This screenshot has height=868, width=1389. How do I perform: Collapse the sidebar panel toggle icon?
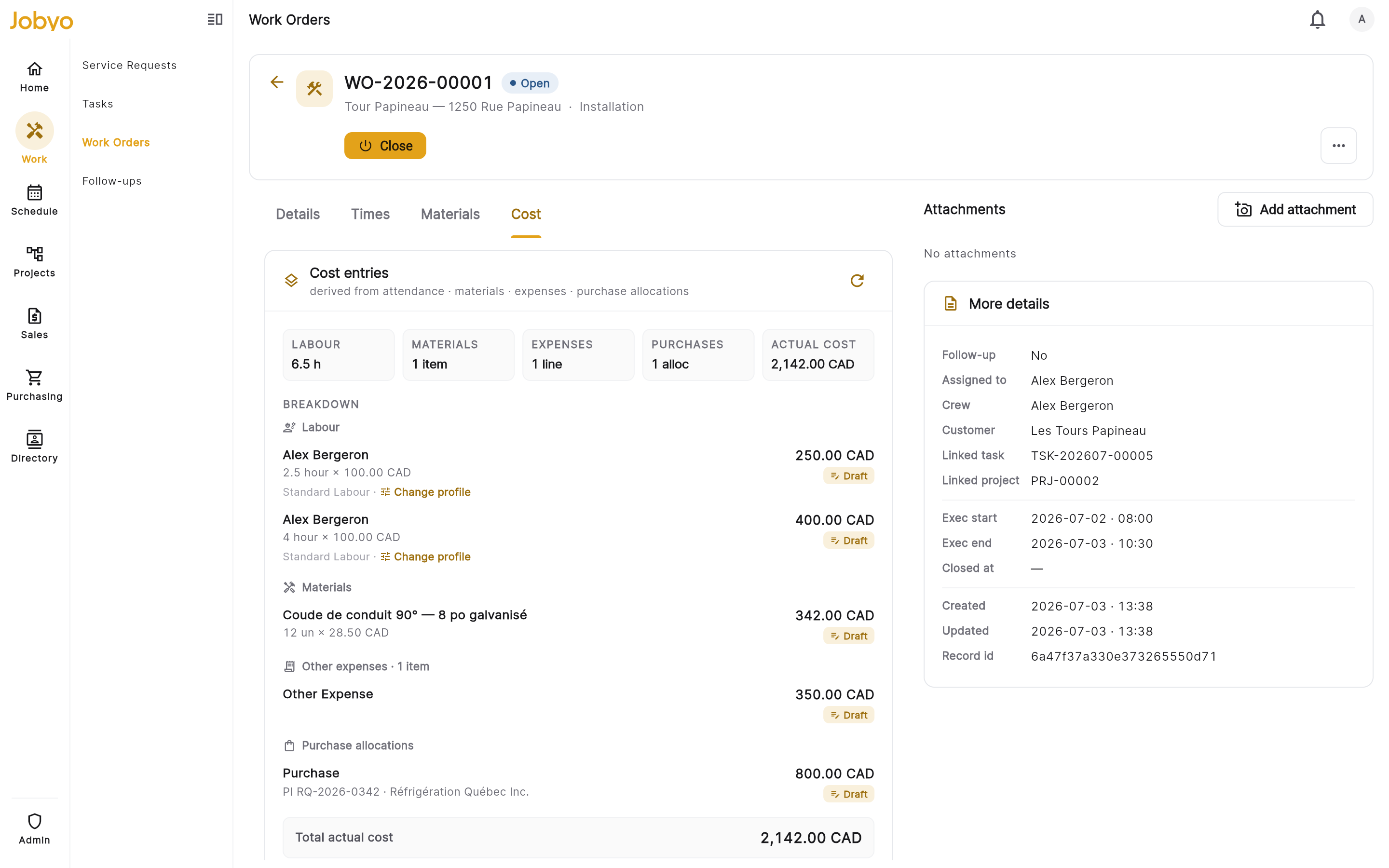tap(215, 19)
